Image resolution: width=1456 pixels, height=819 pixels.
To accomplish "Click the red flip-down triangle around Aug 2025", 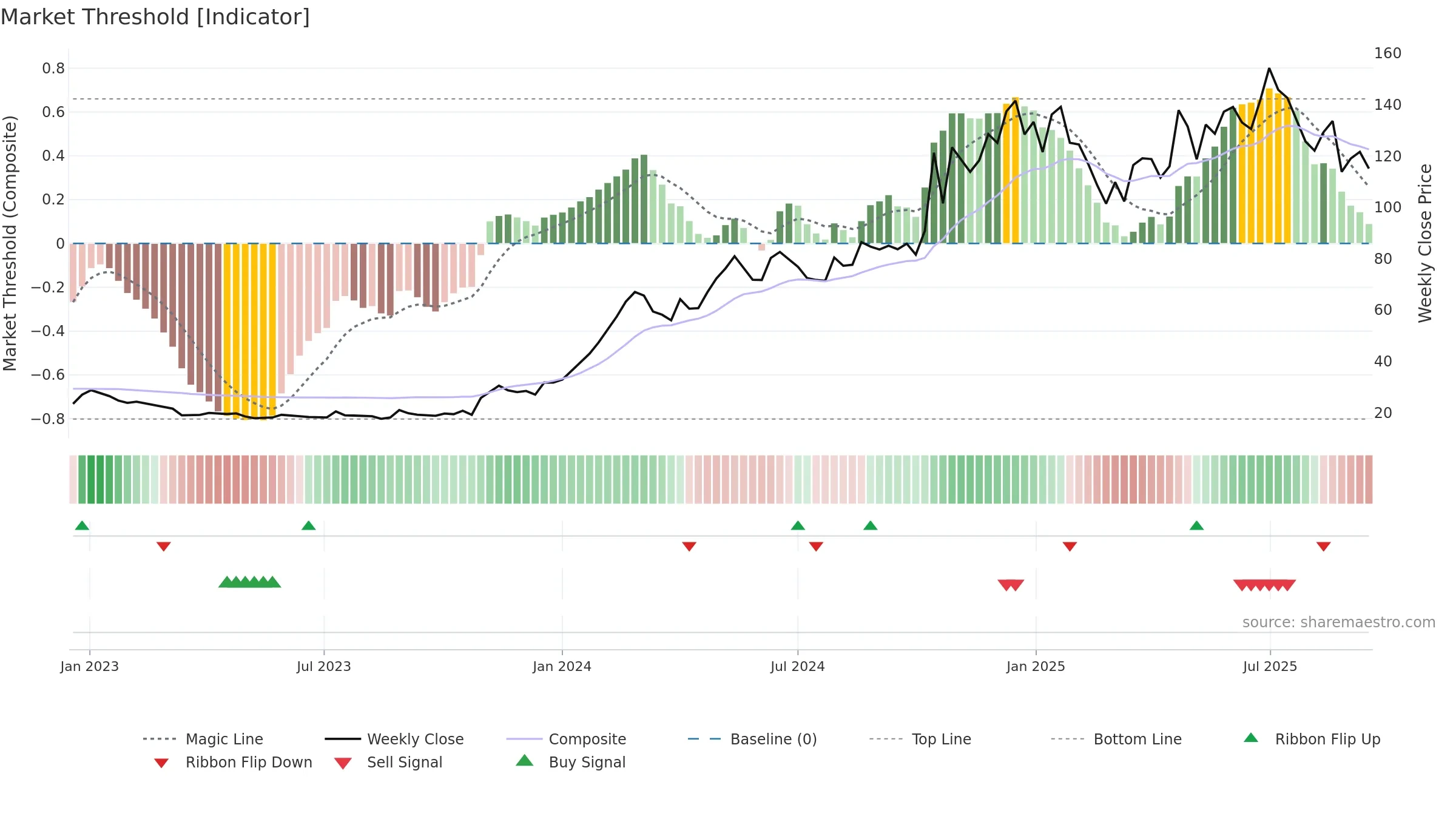I will point(1323,547).
